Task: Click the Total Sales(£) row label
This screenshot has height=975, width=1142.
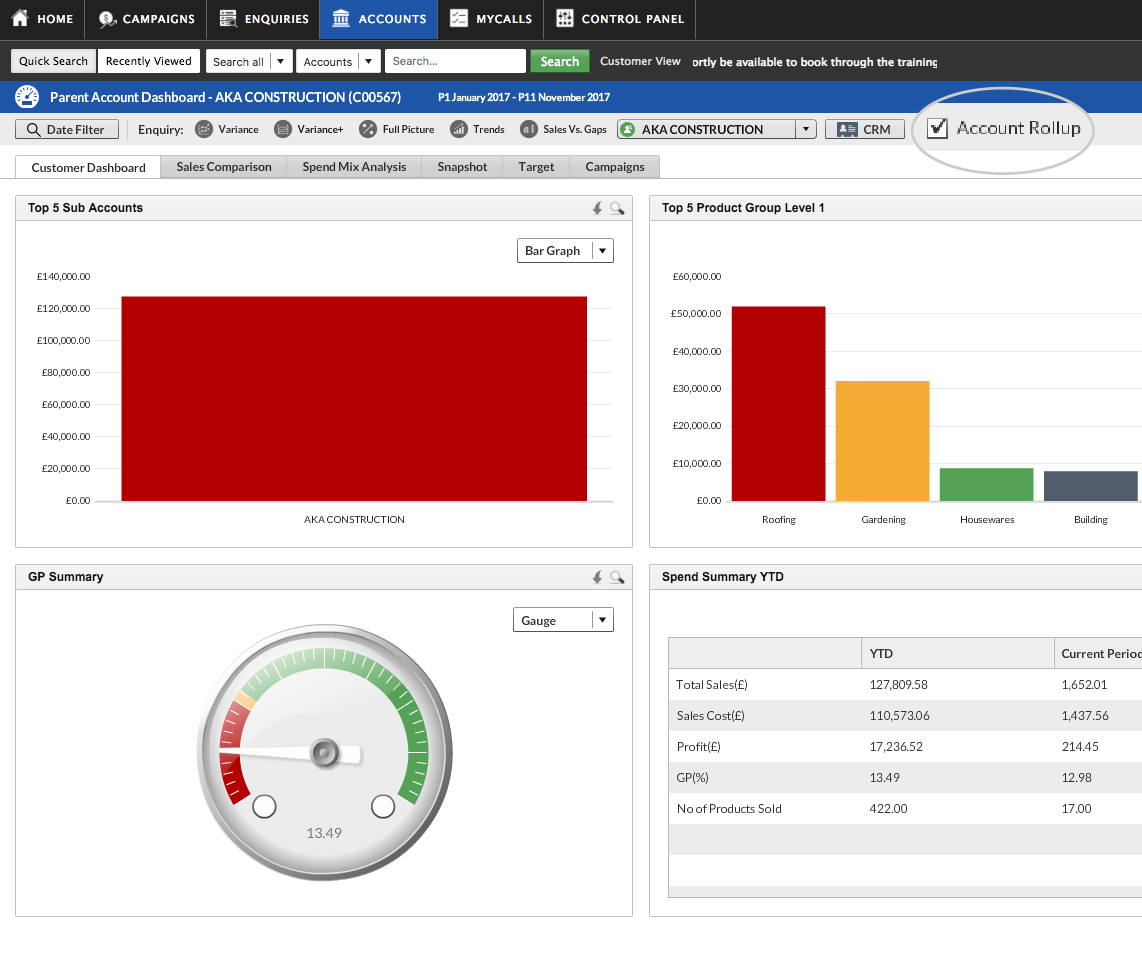Action: [x=712, y=684]
